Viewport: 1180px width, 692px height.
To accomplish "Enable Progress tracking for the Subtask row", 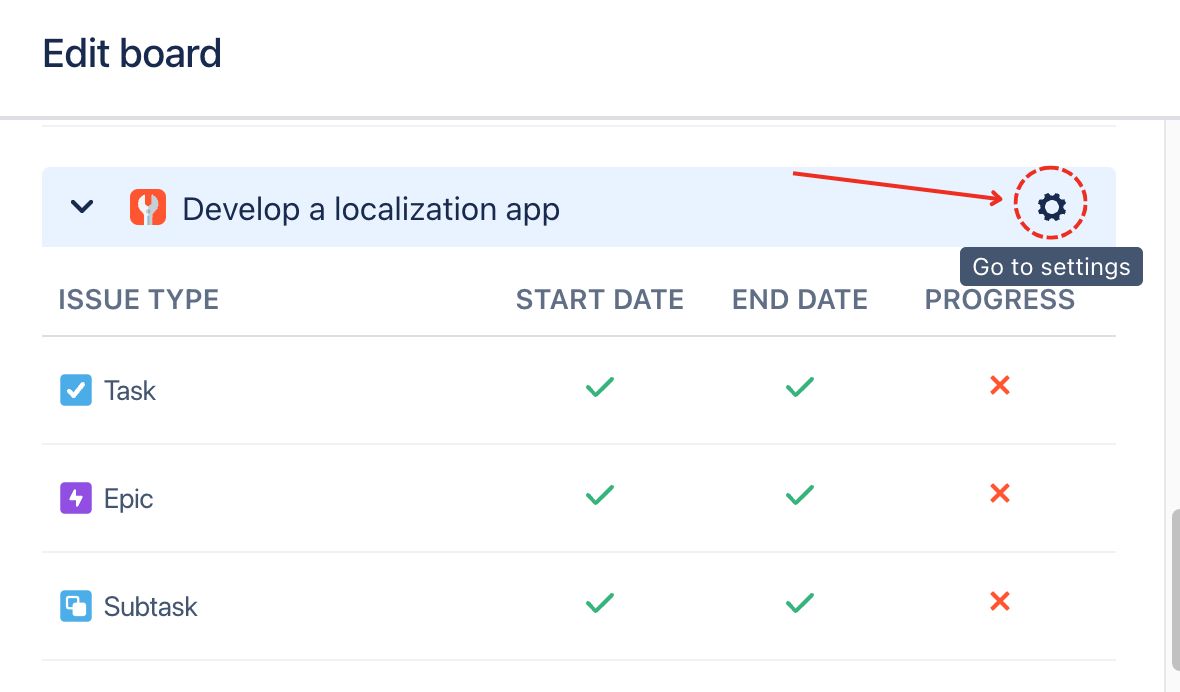I will pos(999,601).
